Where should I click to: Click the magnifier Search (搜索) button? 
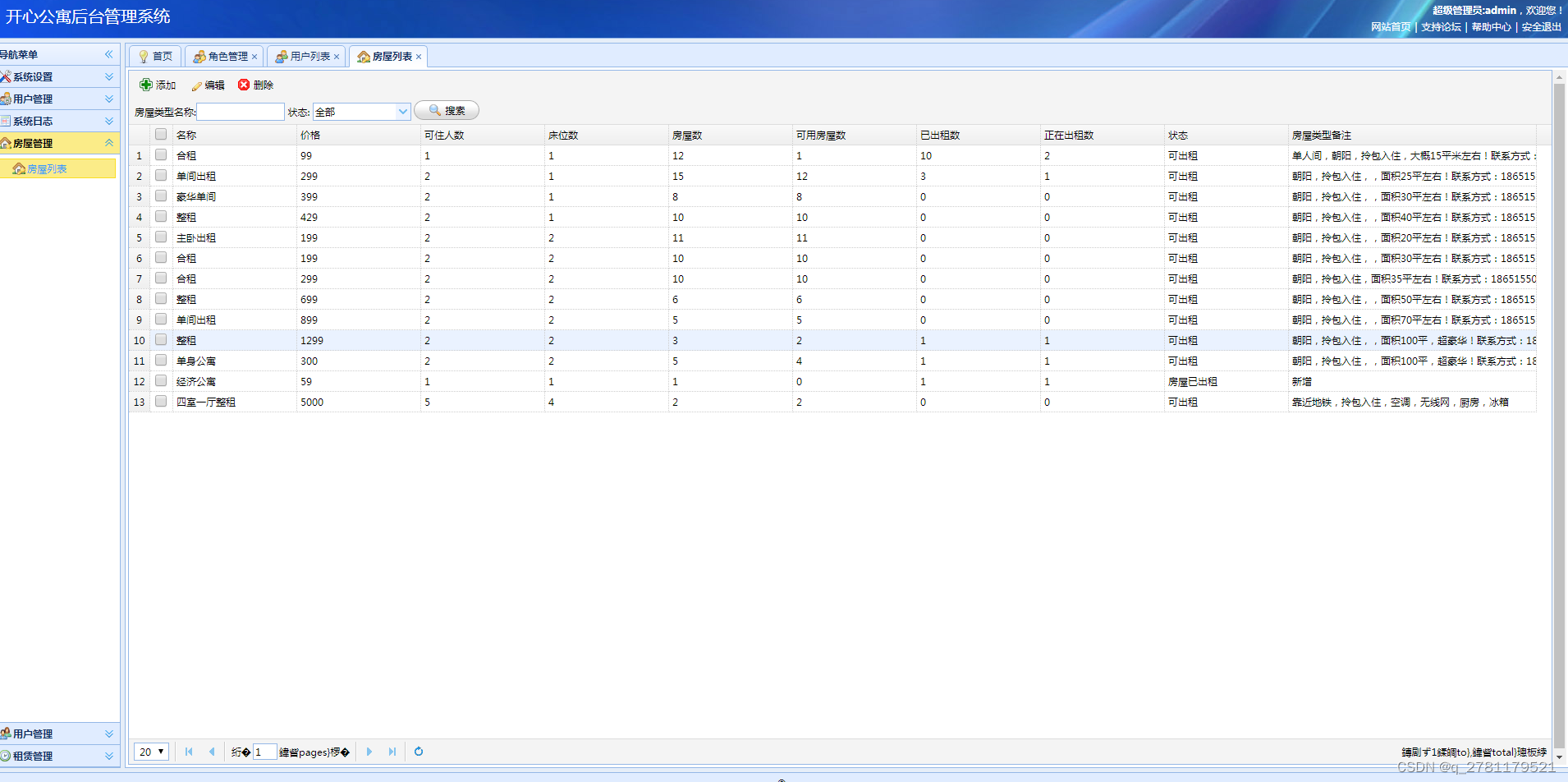(447, 110)
